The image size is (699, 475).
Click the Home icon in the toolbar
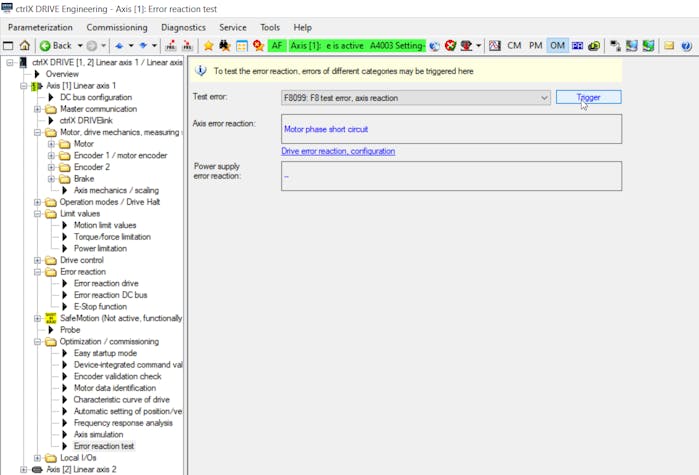24,46
